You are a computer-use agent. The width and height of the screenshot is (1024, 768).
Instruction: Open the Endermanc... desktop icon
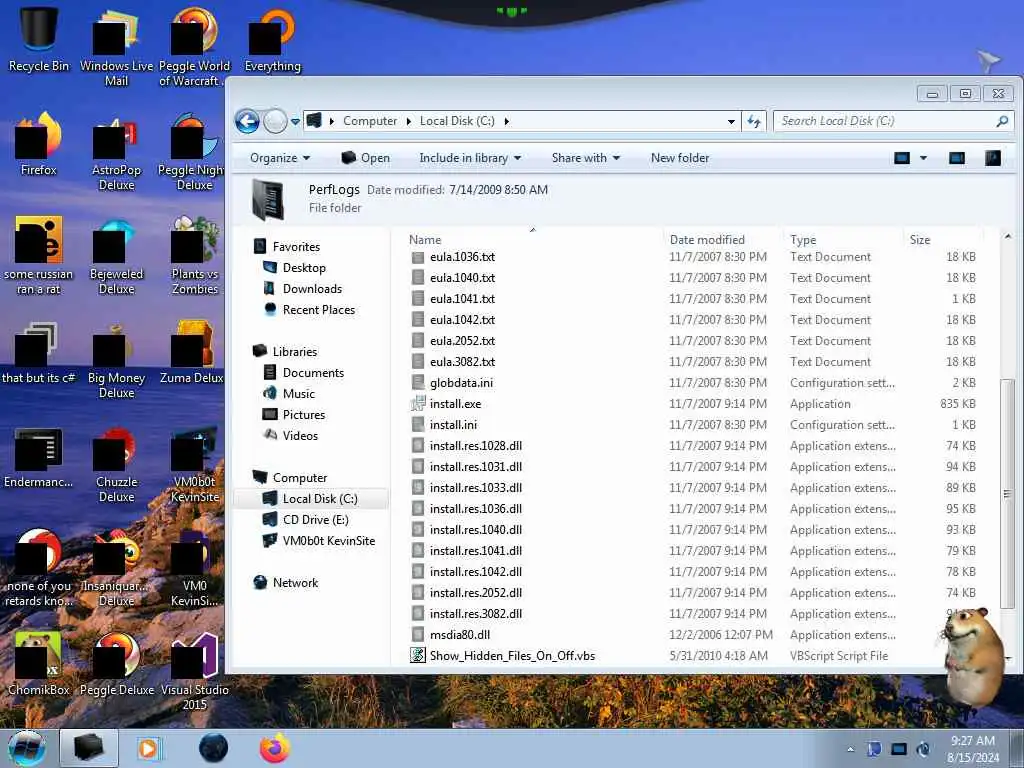pos(39,457)
